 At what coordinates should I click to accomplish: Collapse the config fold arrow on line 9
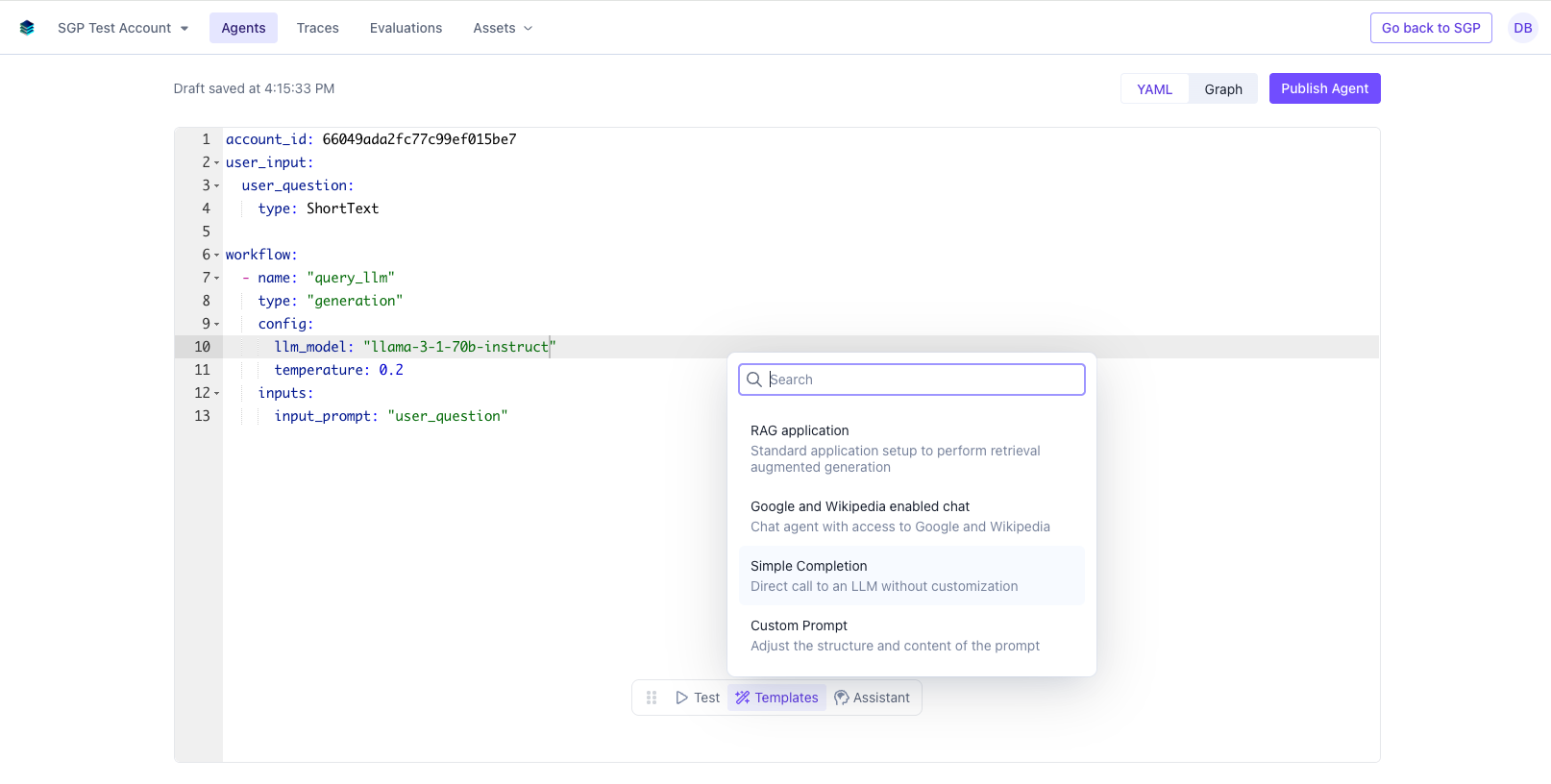point(216,325)
